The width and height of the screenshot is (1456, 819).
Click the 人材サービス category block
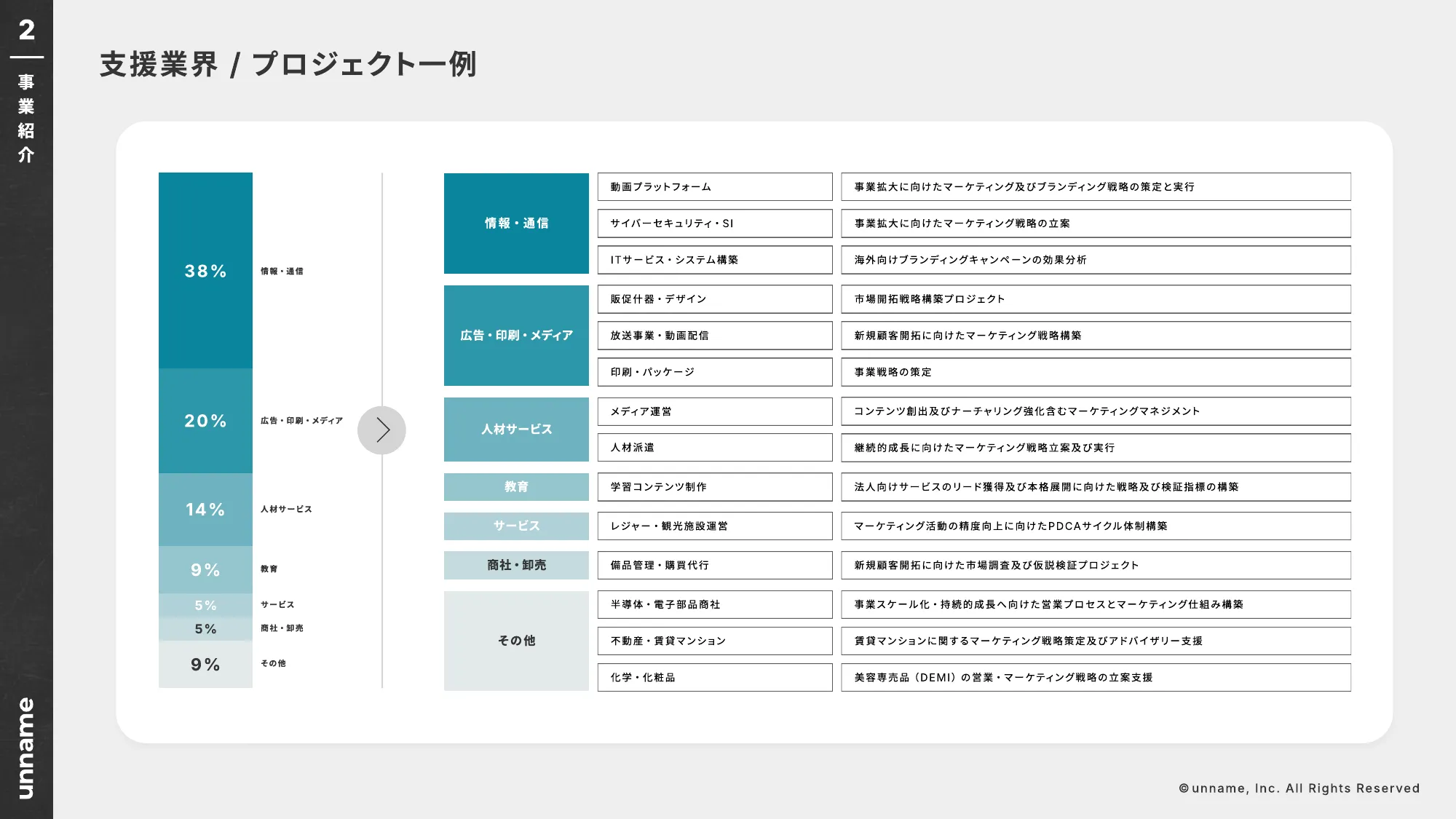click(x=516, y=430)
